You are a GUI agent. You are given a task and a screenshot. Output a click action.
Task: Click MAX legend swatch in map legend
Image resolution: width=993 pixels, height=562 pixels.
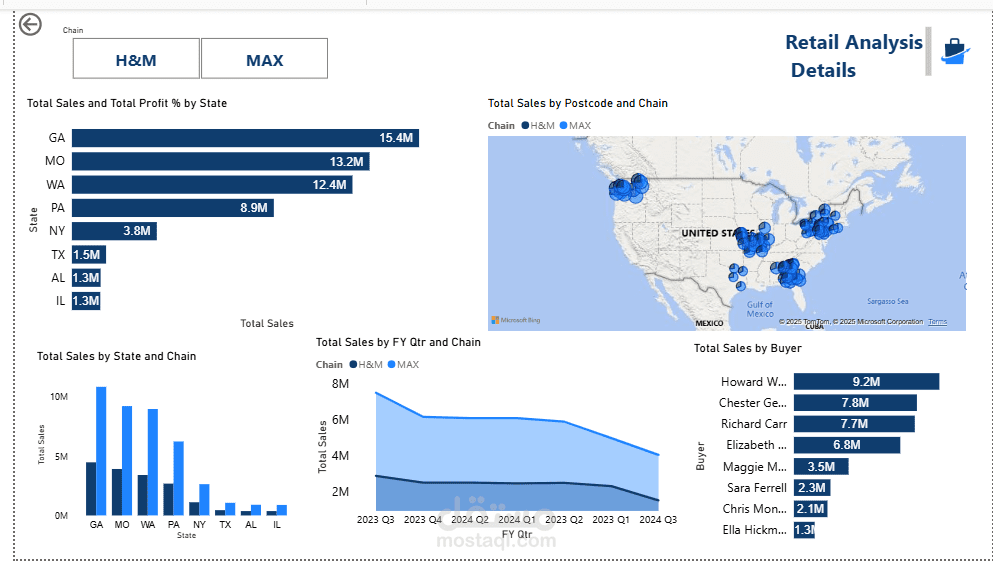564,125
